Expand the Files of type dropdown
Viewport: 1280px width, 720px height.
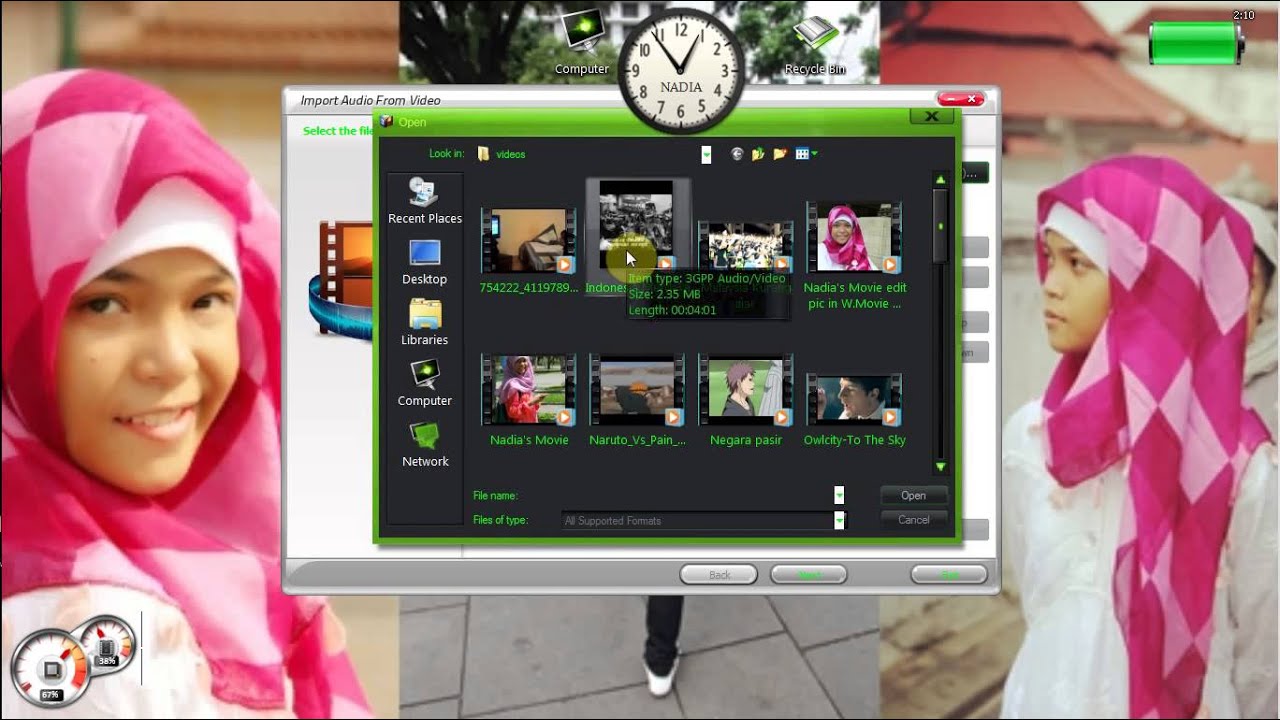pyautogui.click(x=839, y=520)
